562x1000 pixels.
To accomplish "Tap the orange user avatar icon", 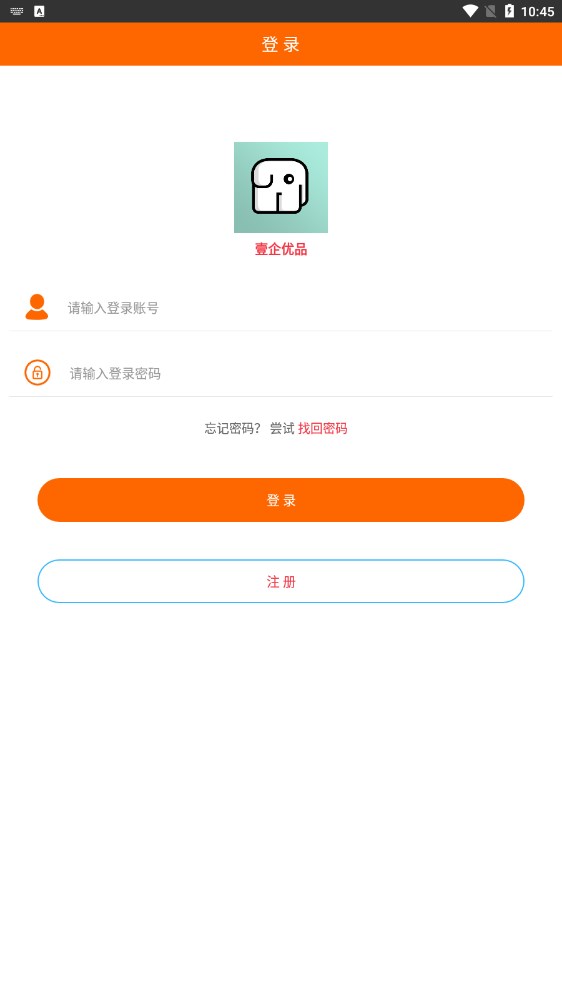I will [x=36, y=307].
